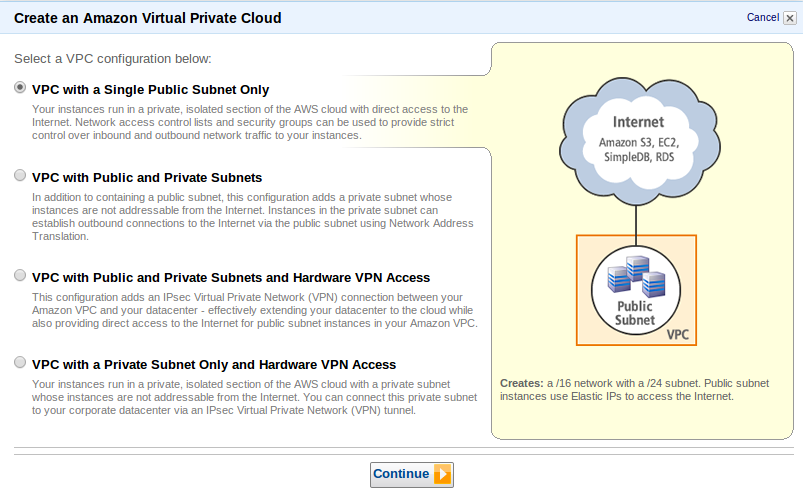Viewport: 803px width, 497px height.
Task: Click the orange arrow icon on Continue
Action: click(442, 474)
